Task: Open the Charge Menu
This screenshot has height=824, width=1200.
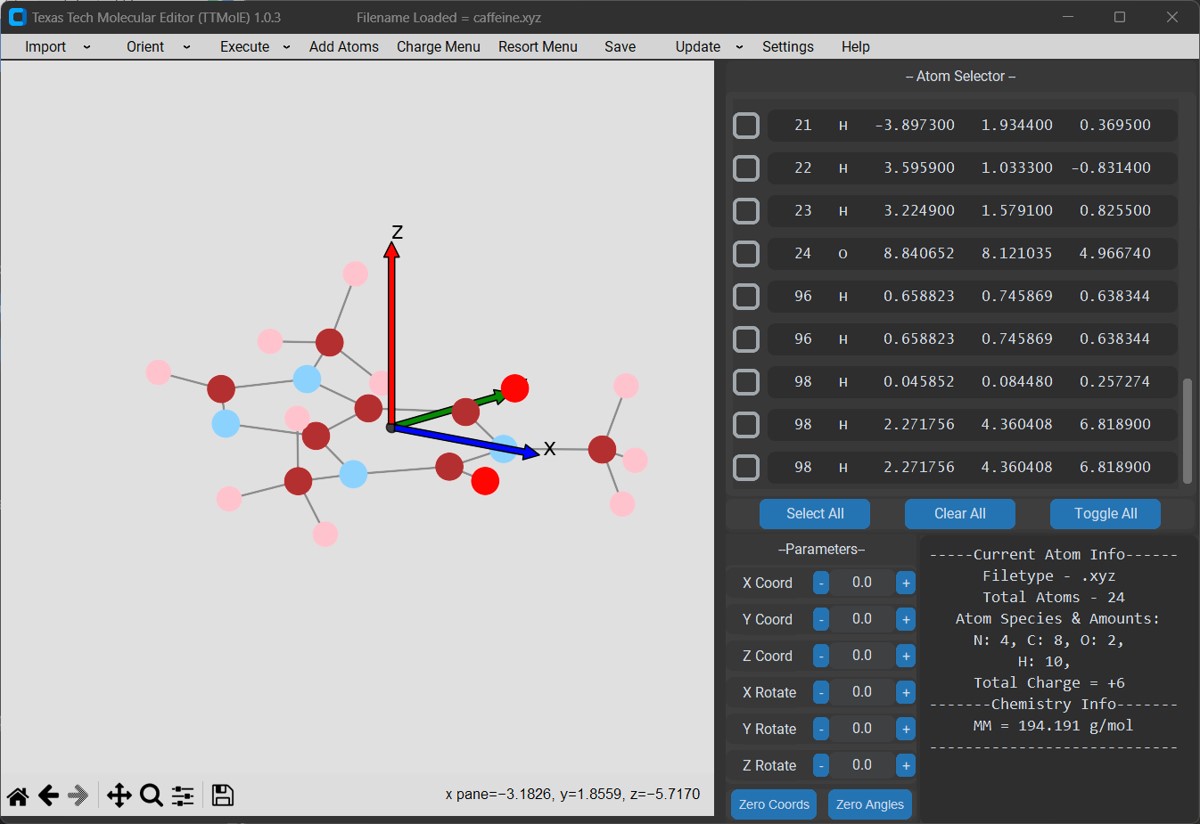Action: coord(438,47)
